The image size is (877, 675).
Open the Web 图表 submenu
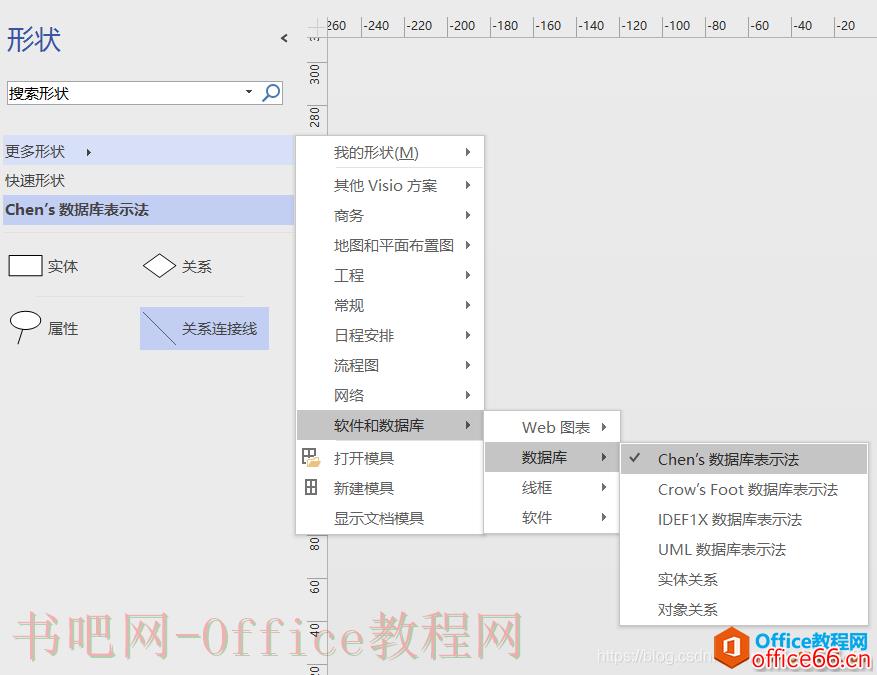pos(551,427)
